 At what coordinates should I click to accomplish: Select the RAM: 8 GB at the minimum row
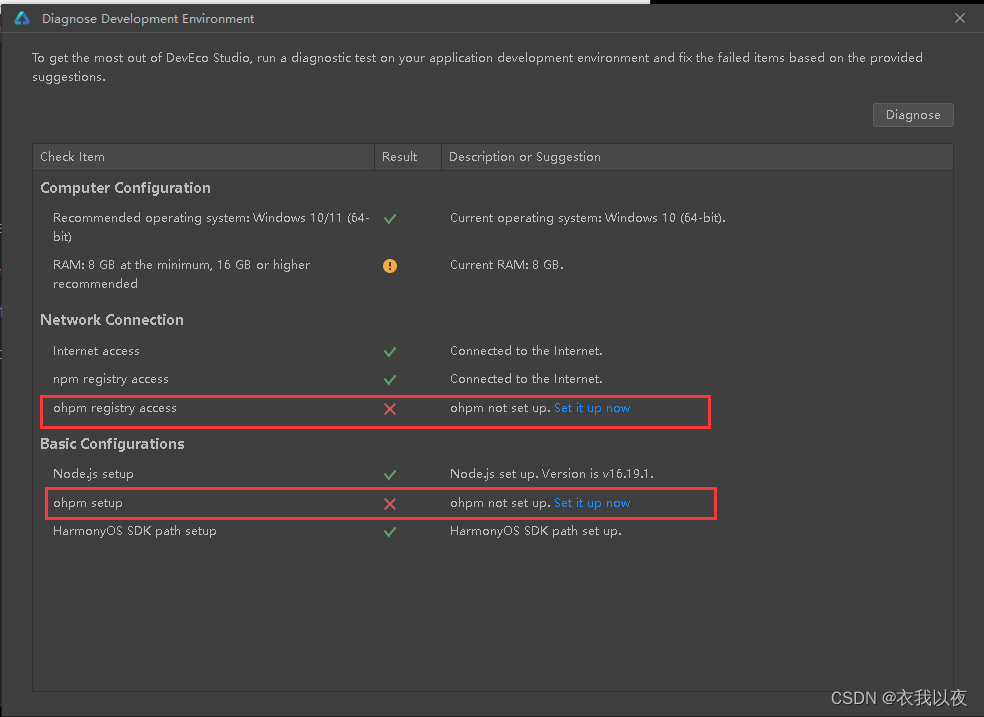(x=181, y=274)
